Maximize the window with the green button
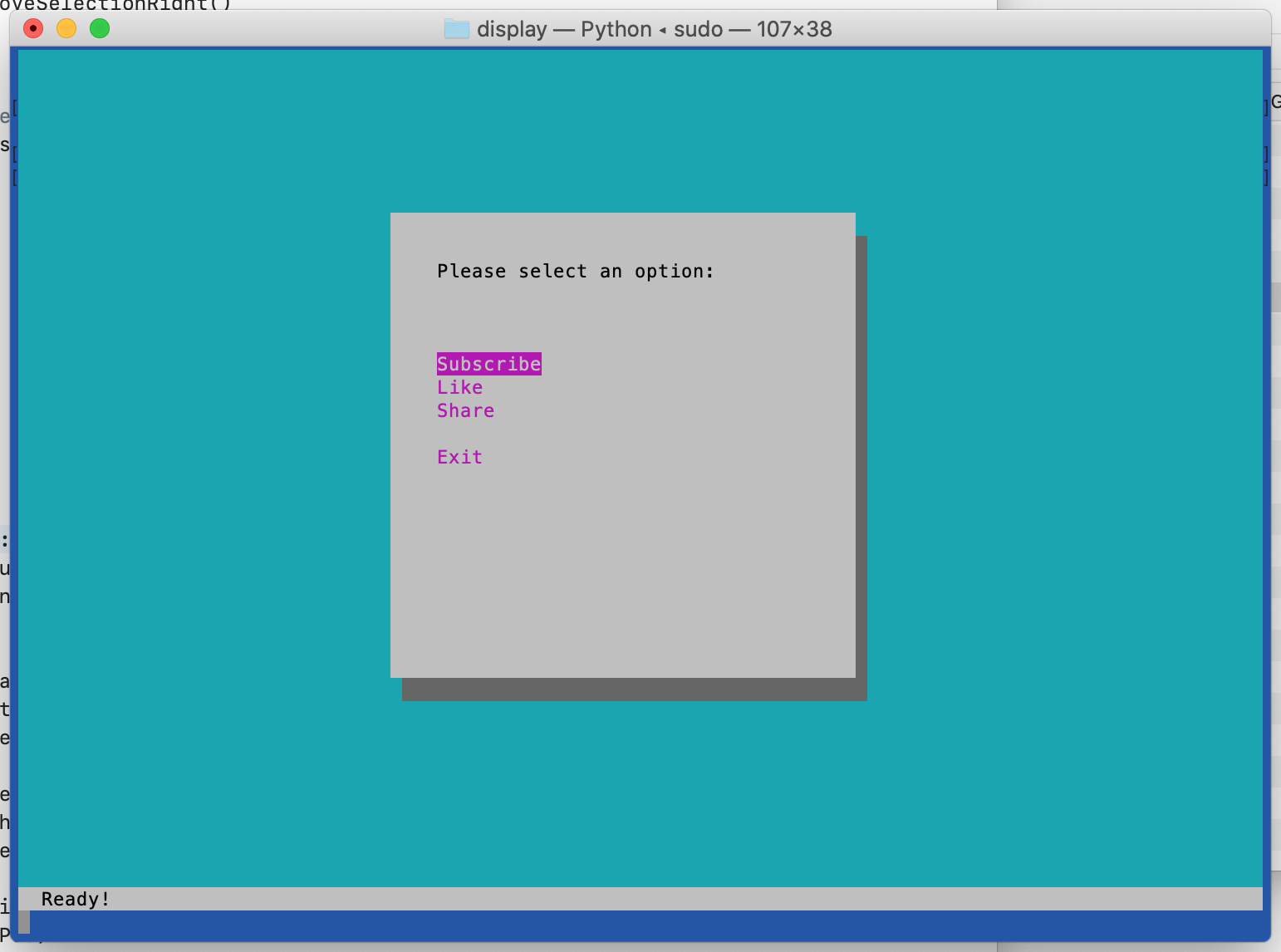Screen dimensions: 1281x952 pyautogui.click(x=100, y=29)
